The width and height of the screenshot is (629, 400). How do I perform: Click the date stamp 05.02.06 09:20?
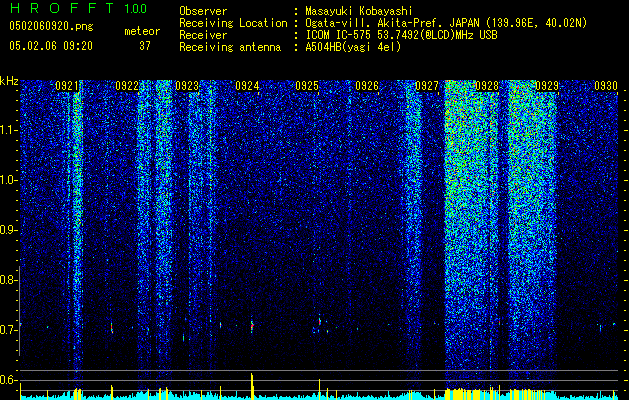tap(51, 46)
